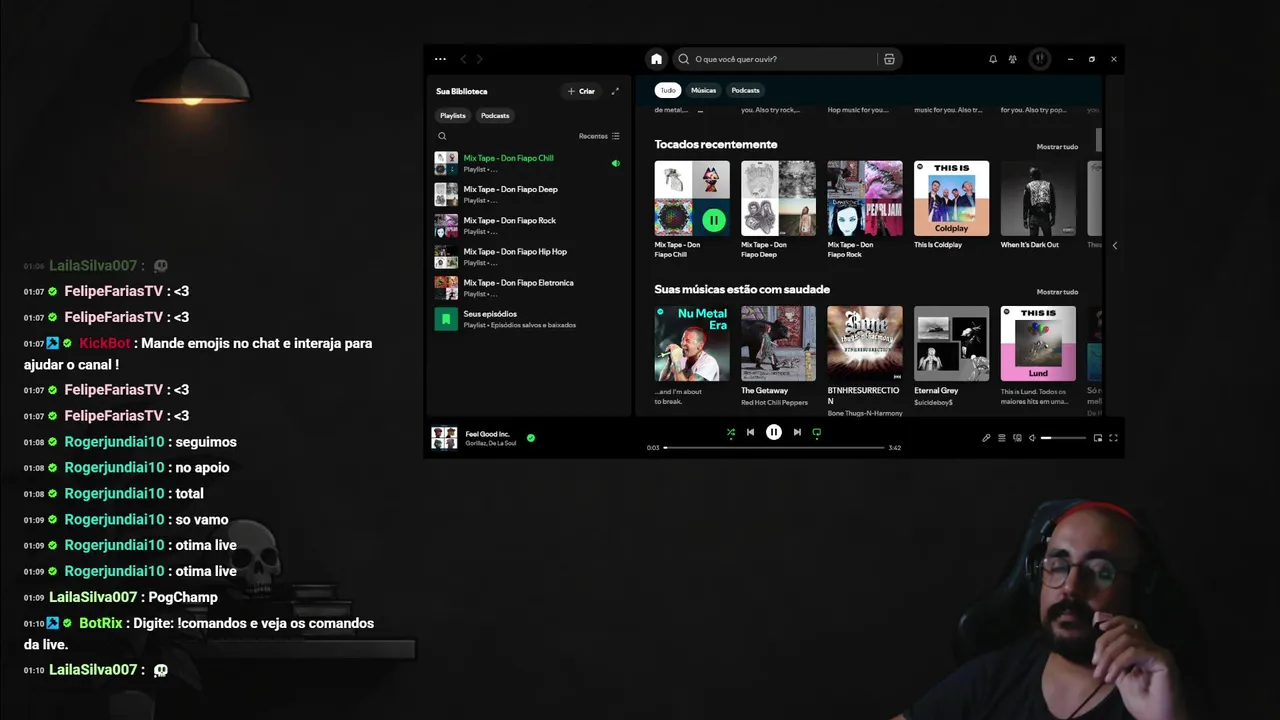Viewport: 1280px width, 720px height.
Task: Go forward with the right arrow
Action: (x=479, y=59)
